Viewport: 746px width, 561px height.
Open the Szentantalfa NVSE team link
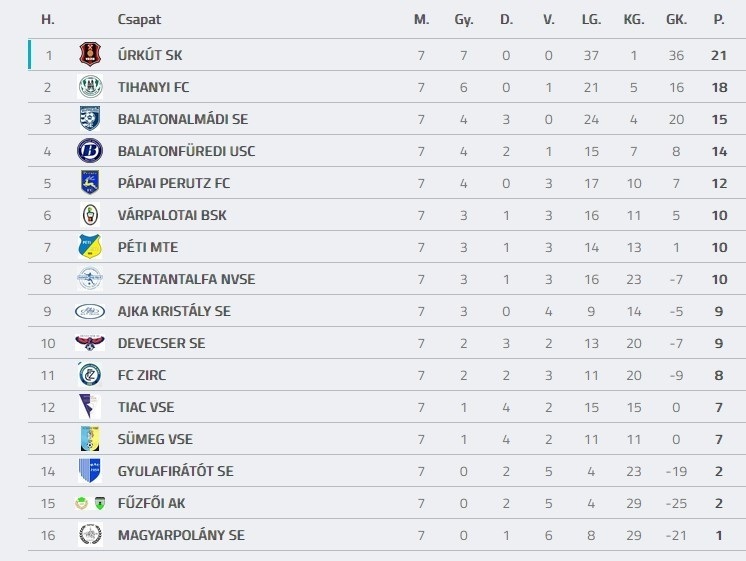[186, 279]
